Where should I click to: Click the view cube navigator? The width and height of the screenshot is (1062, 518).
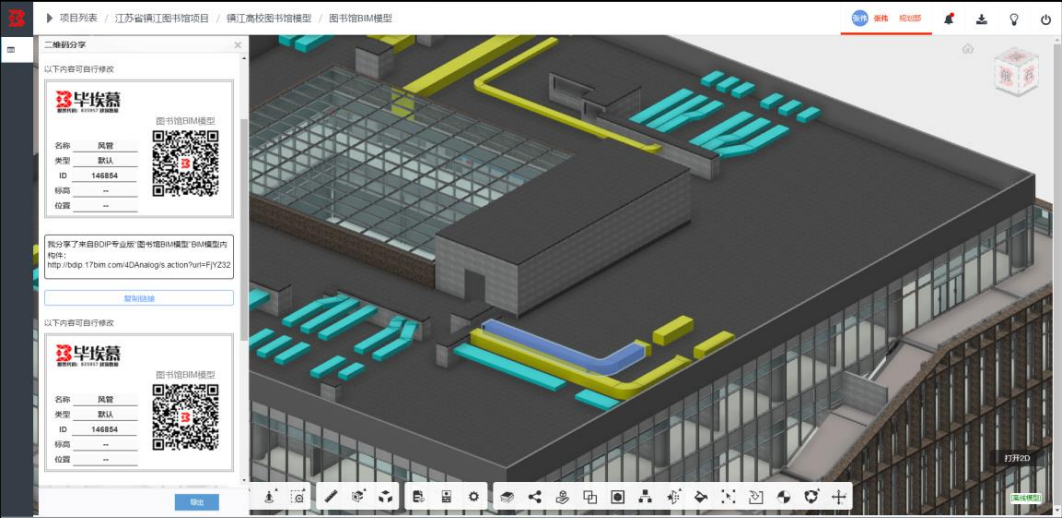(x=1015, y=70)
